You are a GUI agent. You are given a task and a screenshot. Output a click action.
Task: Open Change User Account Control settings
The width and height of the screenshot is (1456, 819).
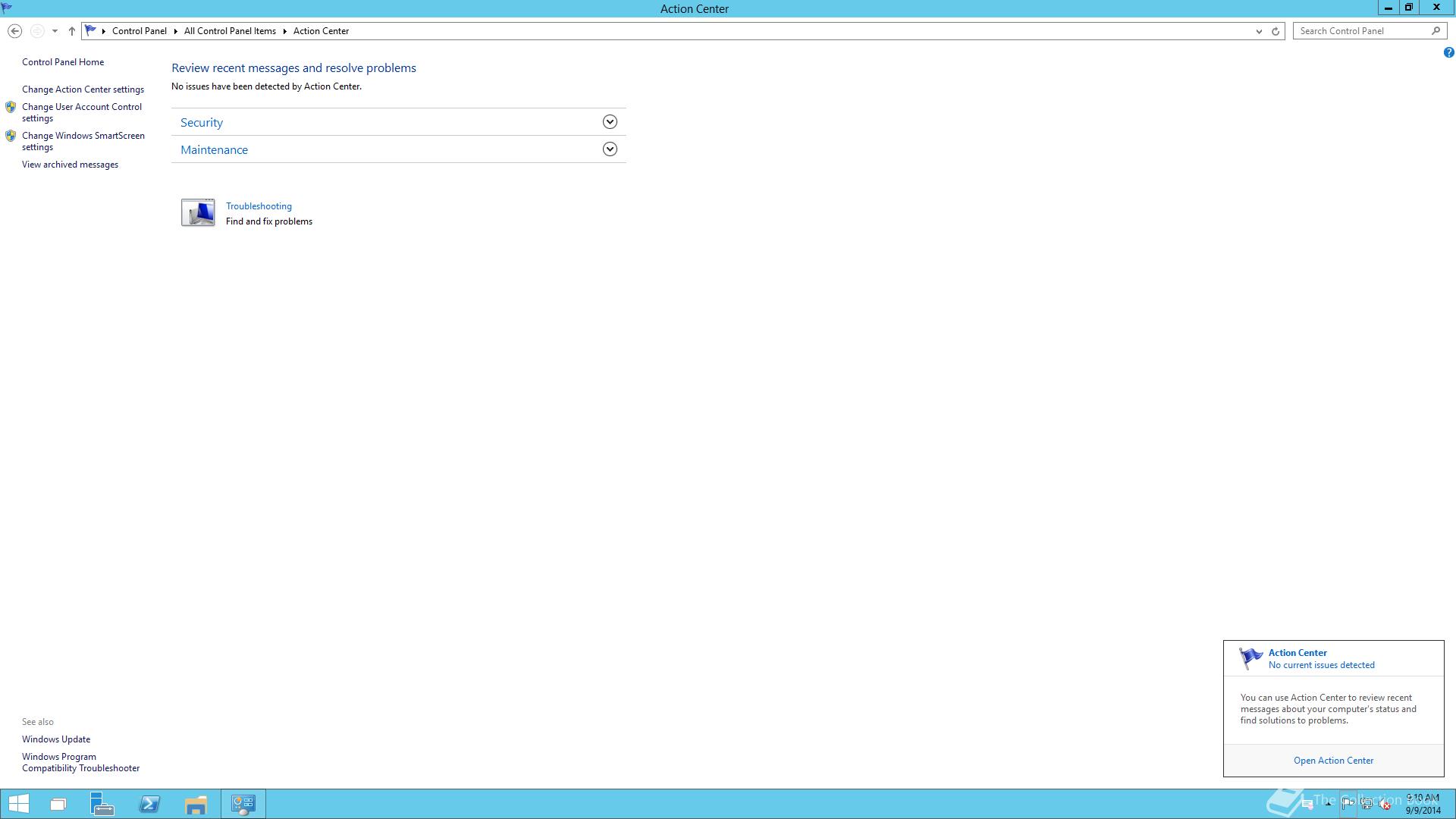82,112
